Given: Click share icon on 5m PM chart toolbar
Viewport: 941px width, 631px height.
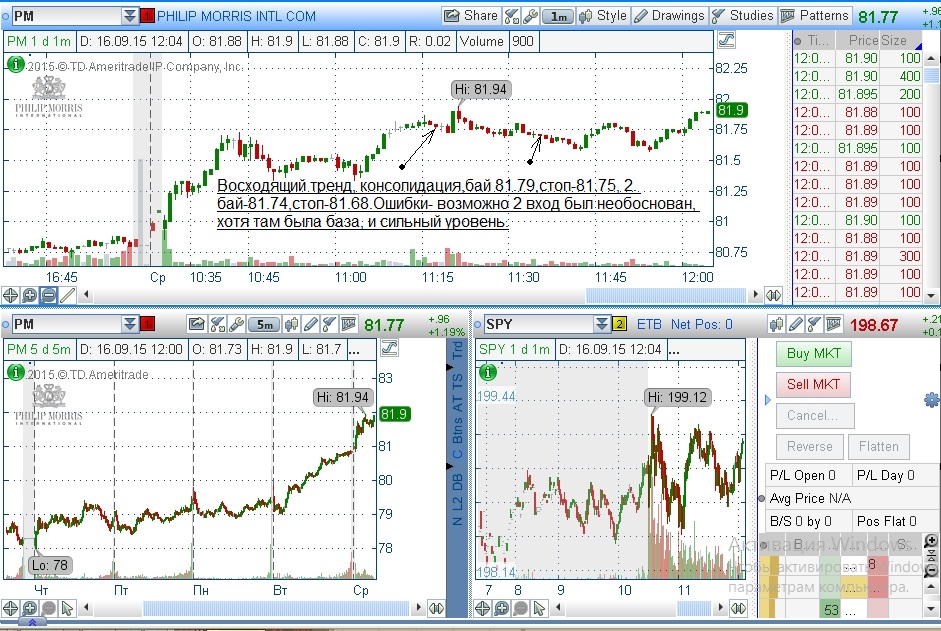Looking at the screenshot, I should coord(197,325).
